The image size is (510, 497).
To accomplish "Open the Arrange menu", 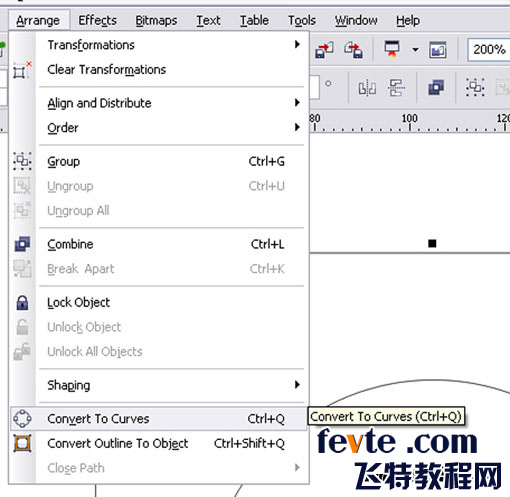I will tap(38, 21).
